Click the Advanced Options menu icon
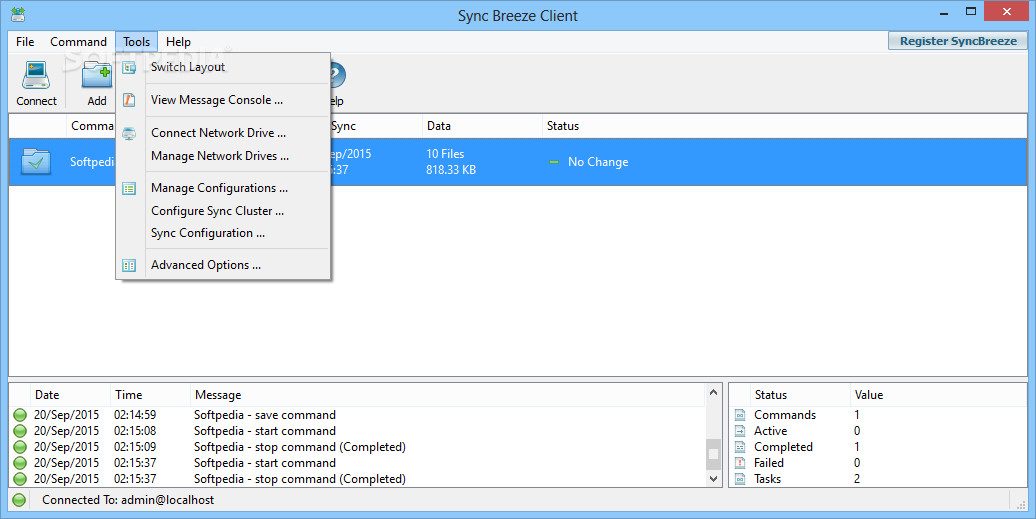This screenshot has height=519, width=1036. [x=129, y=265]
